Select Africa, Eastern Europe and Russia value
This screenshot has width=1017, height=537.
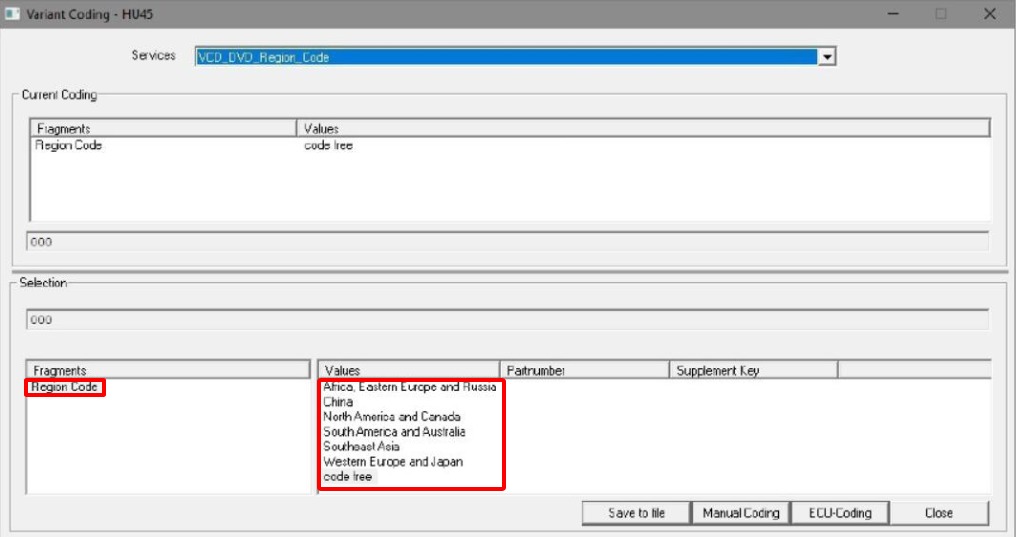tap(409, 387)
